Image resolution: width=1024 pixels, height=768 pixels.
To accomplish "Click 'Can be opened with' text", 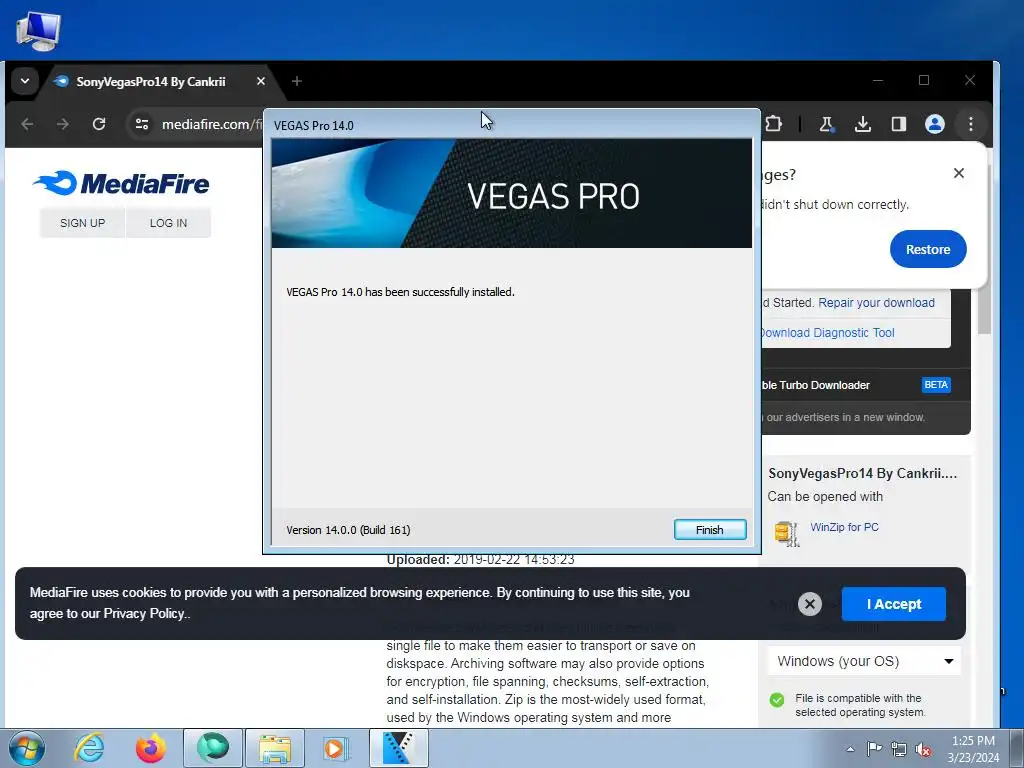I will click(x=825, y=496).
